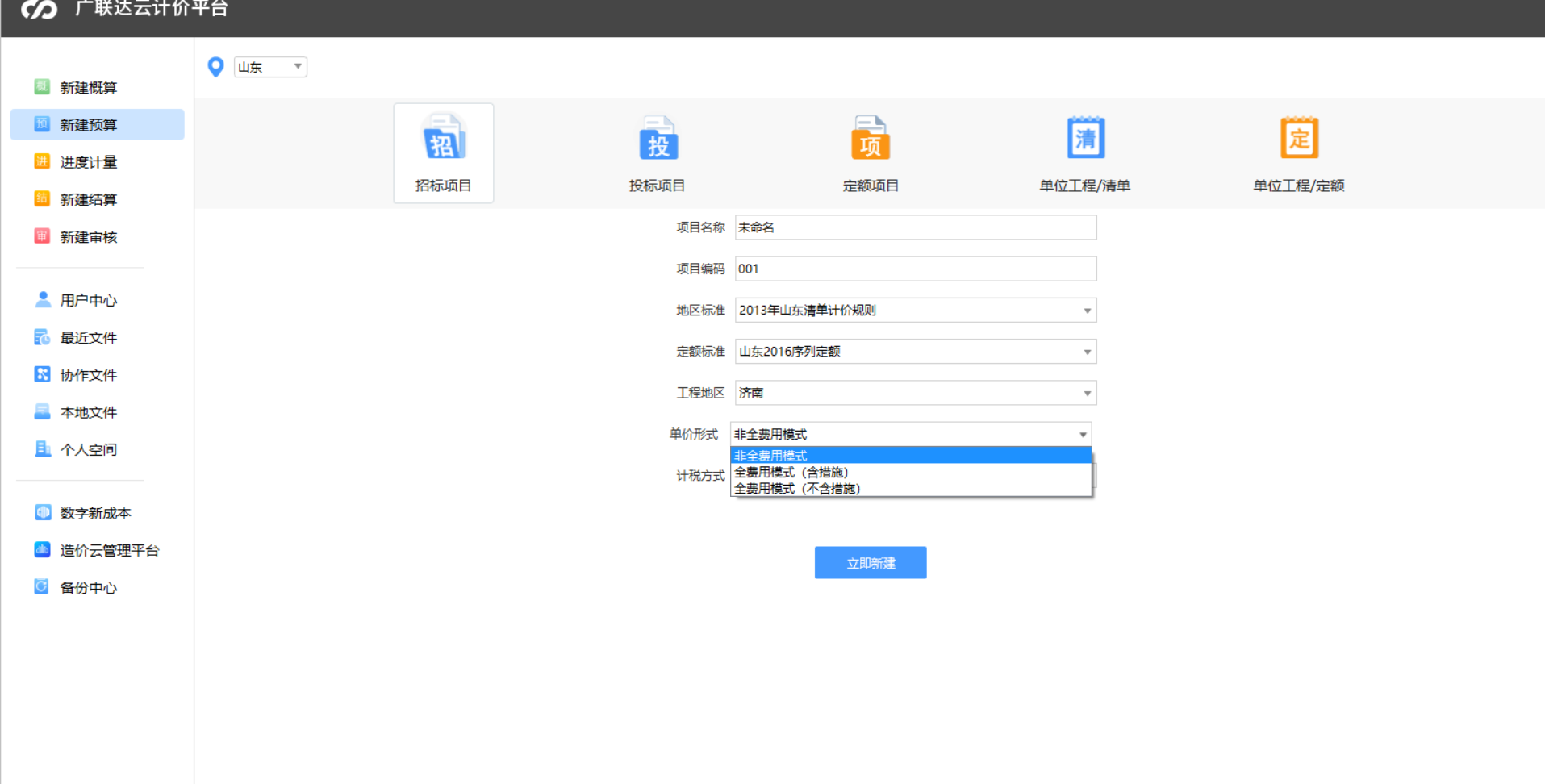Click the 最近文件 icon
1545x784 pixels.
(42, 337)
